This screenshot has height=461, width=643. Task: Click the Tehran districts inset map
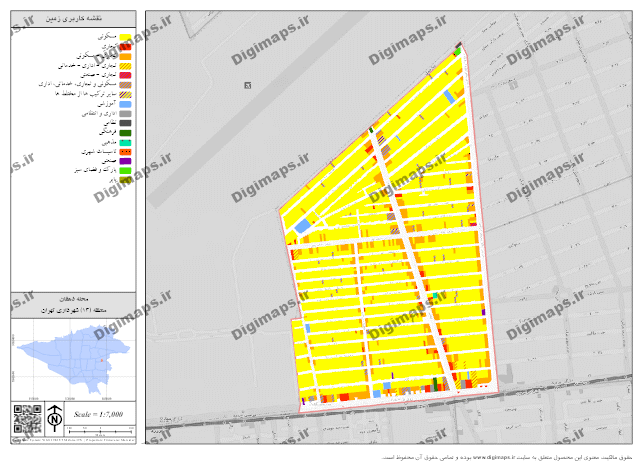[x=74, y=359]
